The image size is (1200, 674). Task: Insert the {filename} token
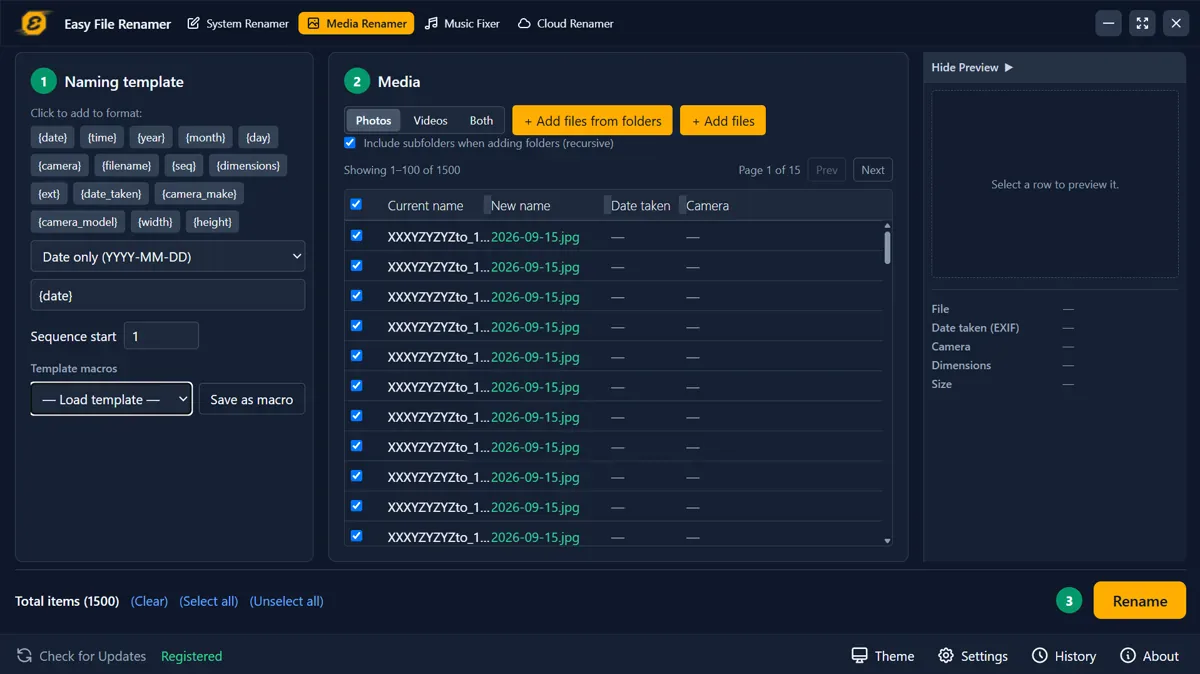coord(127,165)
